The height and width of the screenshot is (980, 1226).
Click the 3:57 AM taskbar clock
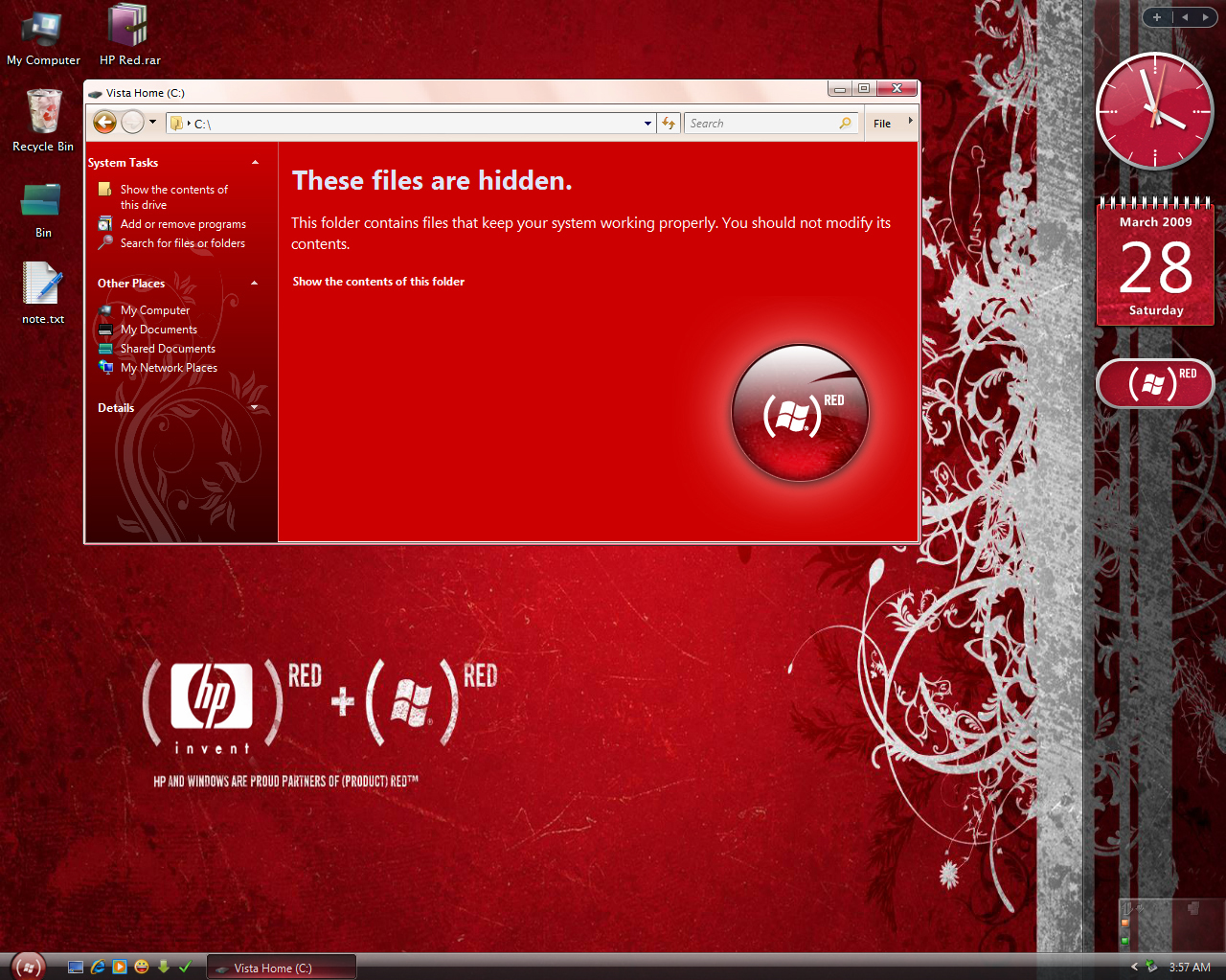[x=1190, y=968]
